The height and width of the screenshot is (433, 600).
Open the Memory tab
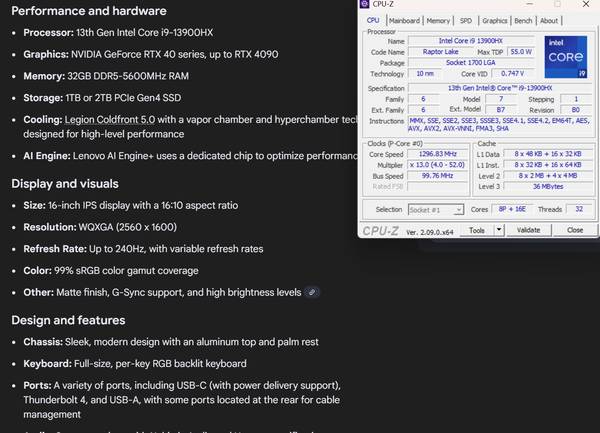pyautogui.click(x=437, y=20)
